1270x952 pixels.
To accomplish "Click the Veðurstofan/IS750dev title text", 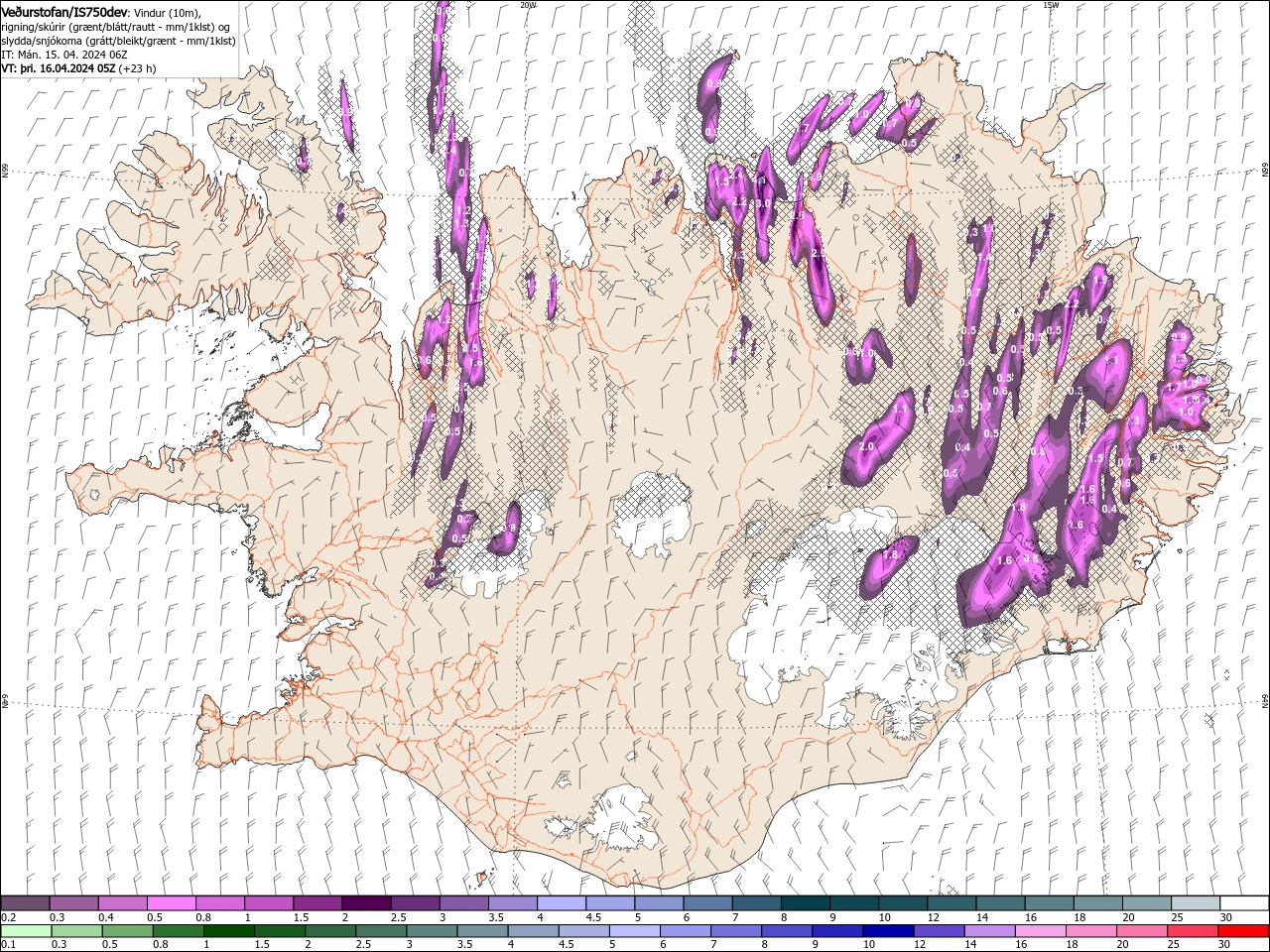I will (64, 11).
